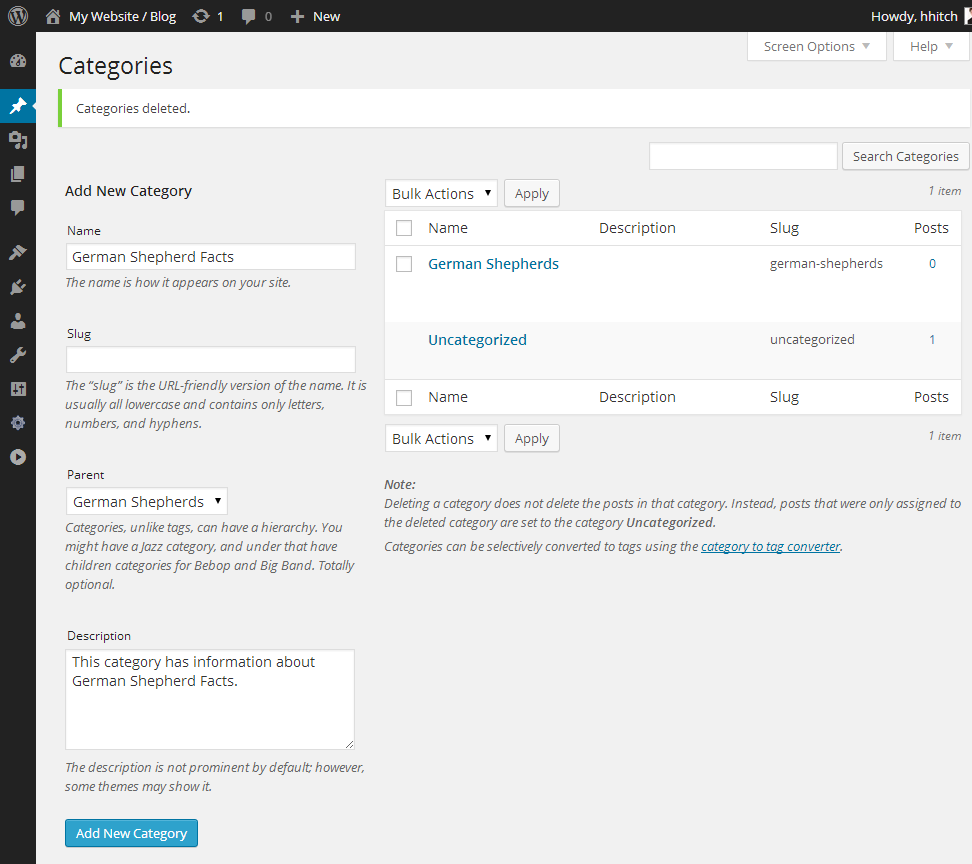
Task: Open Tools using the wrench icon
Action: tap(17, 355)
